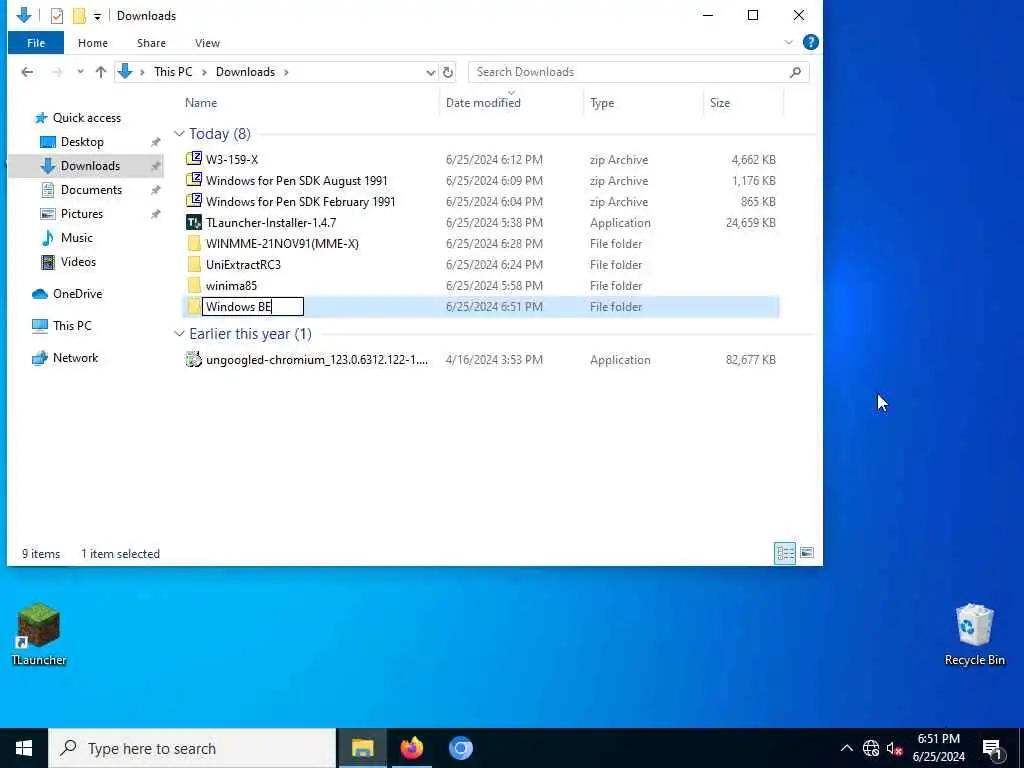
Task: Sort by the Type column header
Action: point(601,103)
